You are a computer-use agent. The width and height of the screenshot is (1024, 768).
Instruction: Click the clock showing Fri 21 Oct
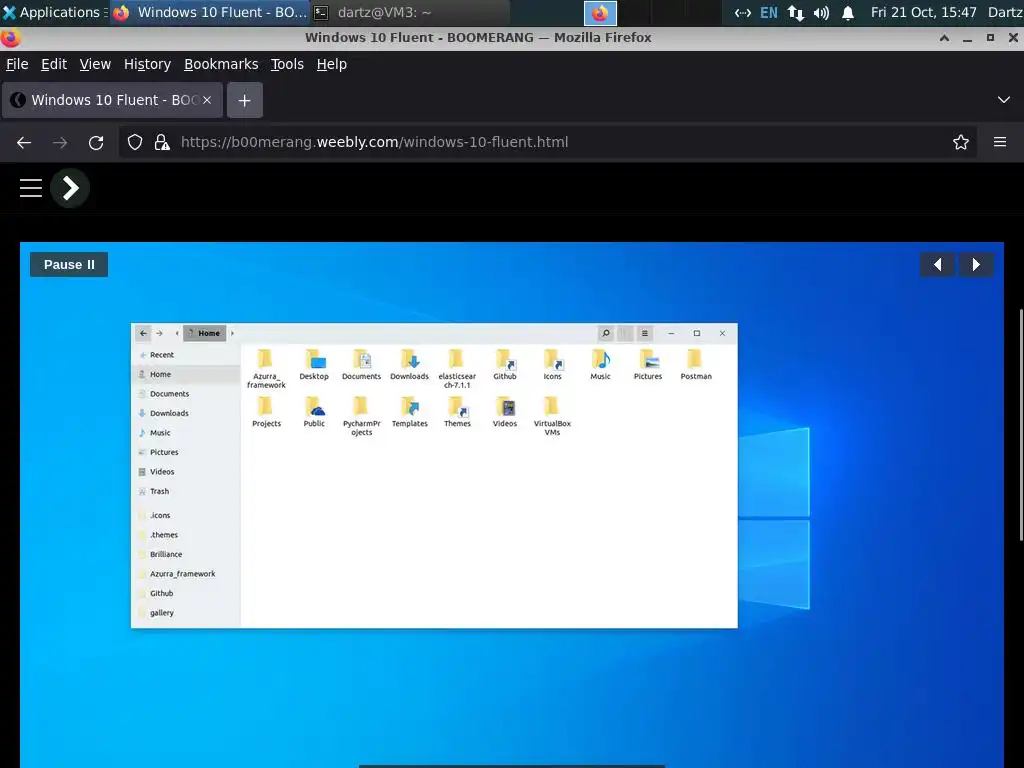coord(923,12)
